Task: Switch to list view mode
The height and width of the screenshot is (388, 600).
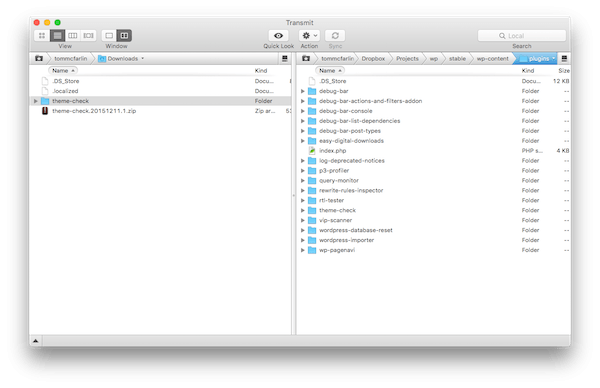Action: [x=57, y=36]
